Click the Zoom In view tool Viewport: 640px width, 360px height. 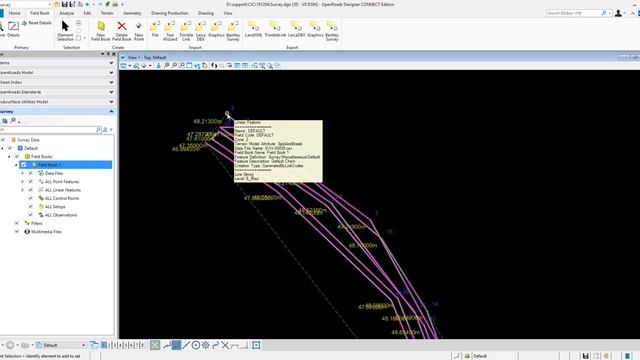click(x=167, y=65)
